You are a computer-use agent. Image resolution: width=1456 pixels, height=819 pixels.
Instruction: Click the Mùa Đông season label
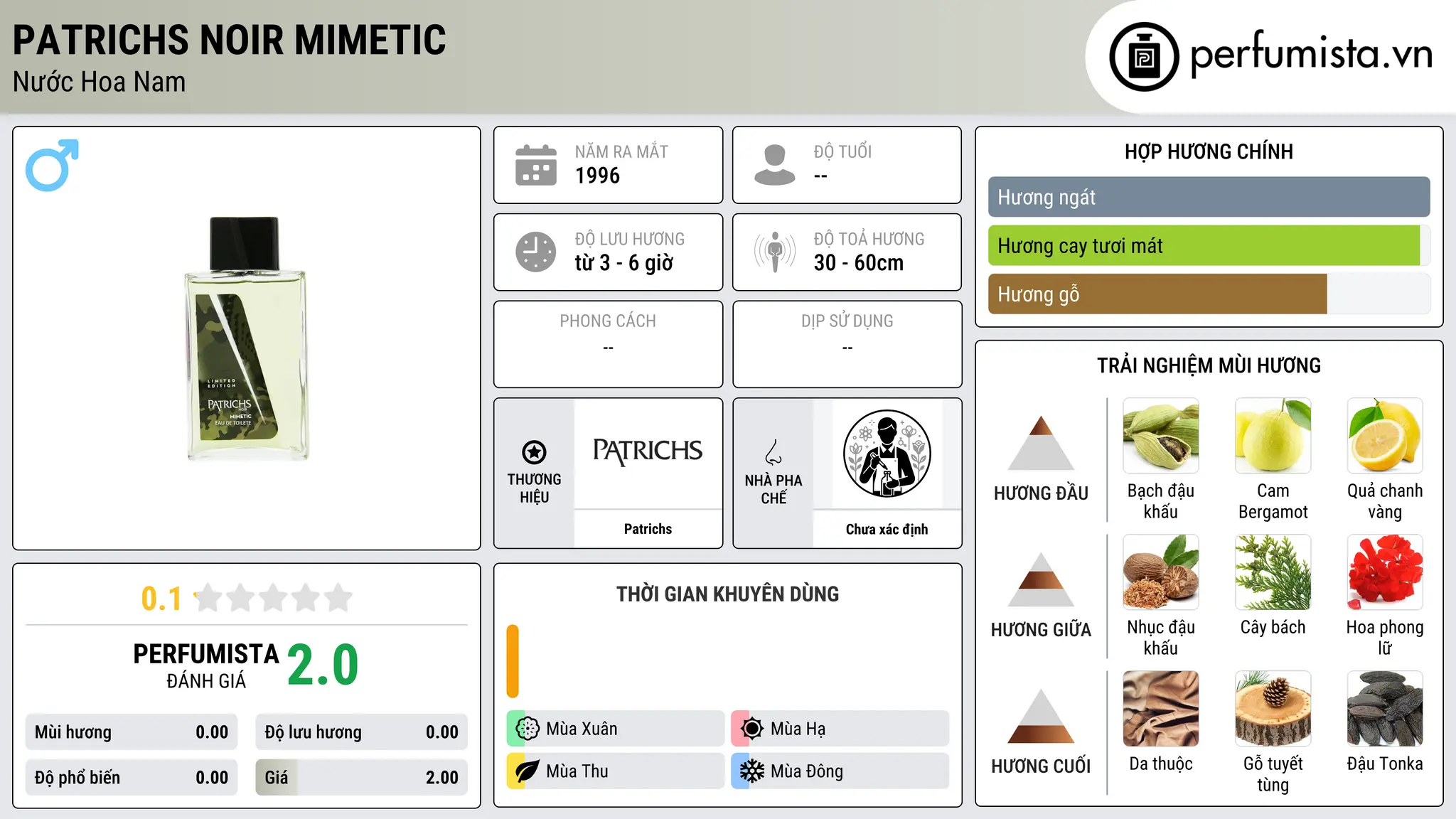point(806,771)
